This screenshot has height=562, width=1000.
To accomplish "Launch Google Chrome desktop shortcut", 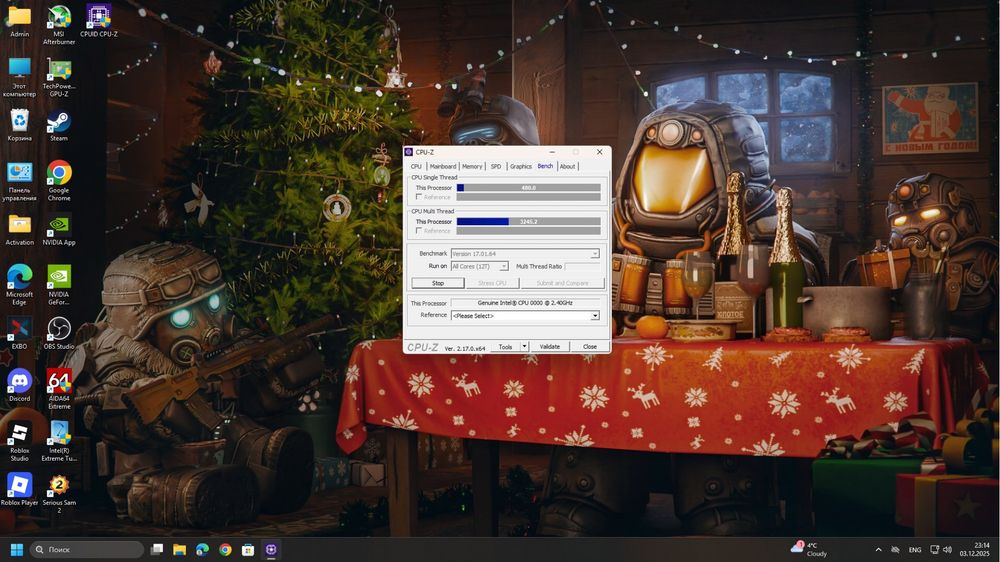I will tap(59, 181).
